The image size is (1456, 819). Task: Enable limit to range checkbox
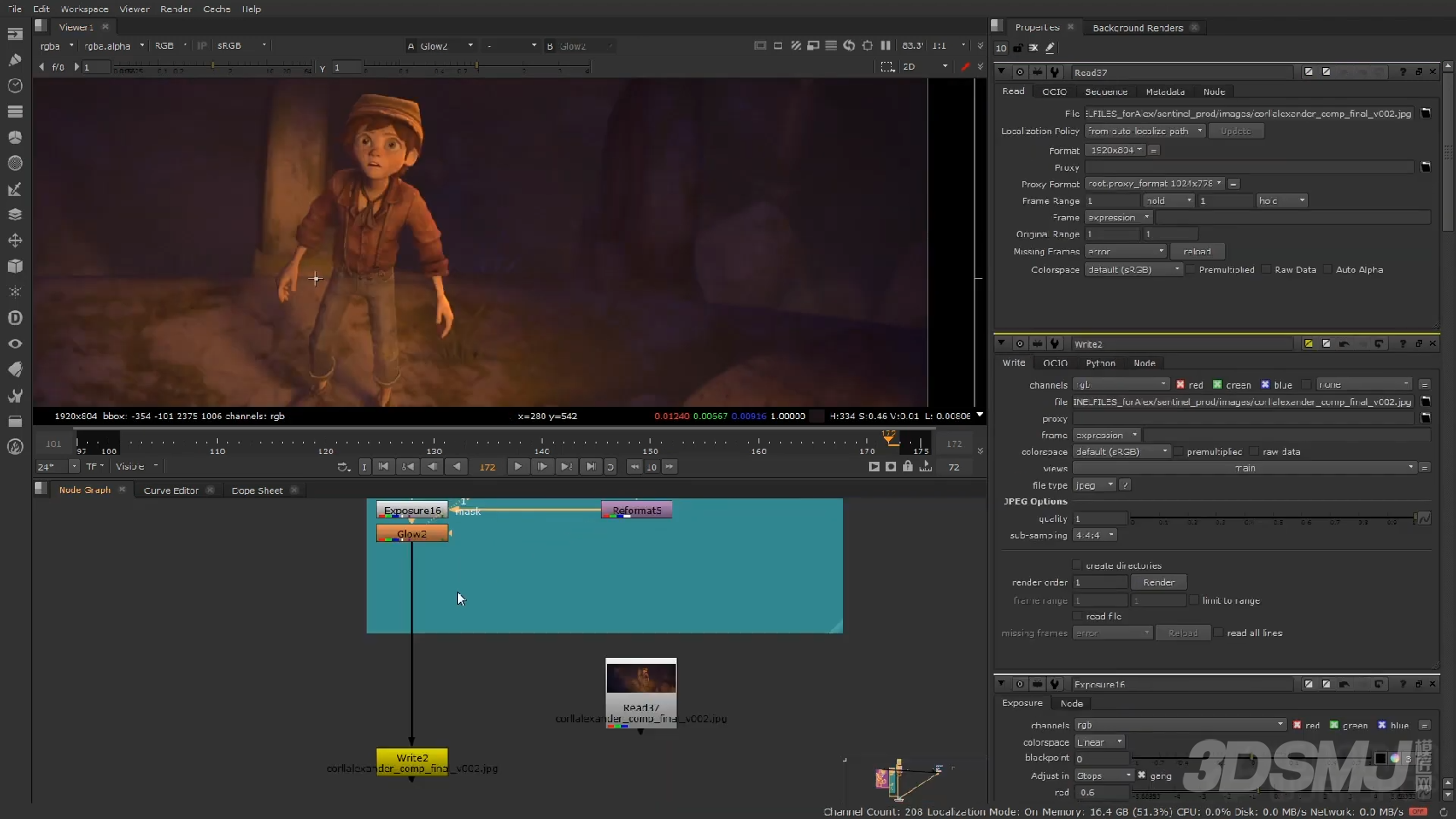(1194, 600)
